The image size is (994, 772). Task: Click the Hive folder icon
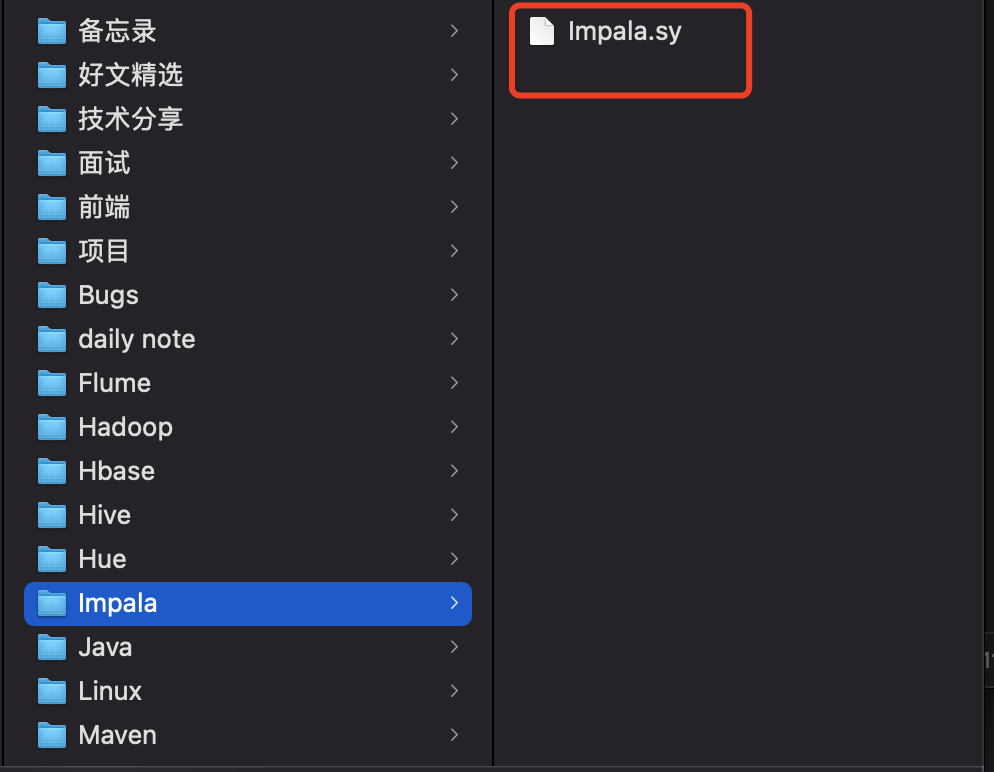pyautogui.click(x=51, y=515)
